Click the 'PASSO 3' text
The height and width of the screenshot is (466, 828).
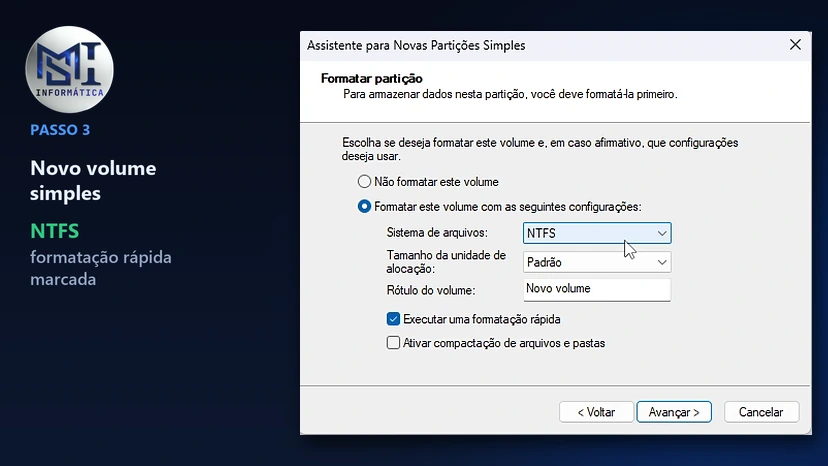pos(60,130)
